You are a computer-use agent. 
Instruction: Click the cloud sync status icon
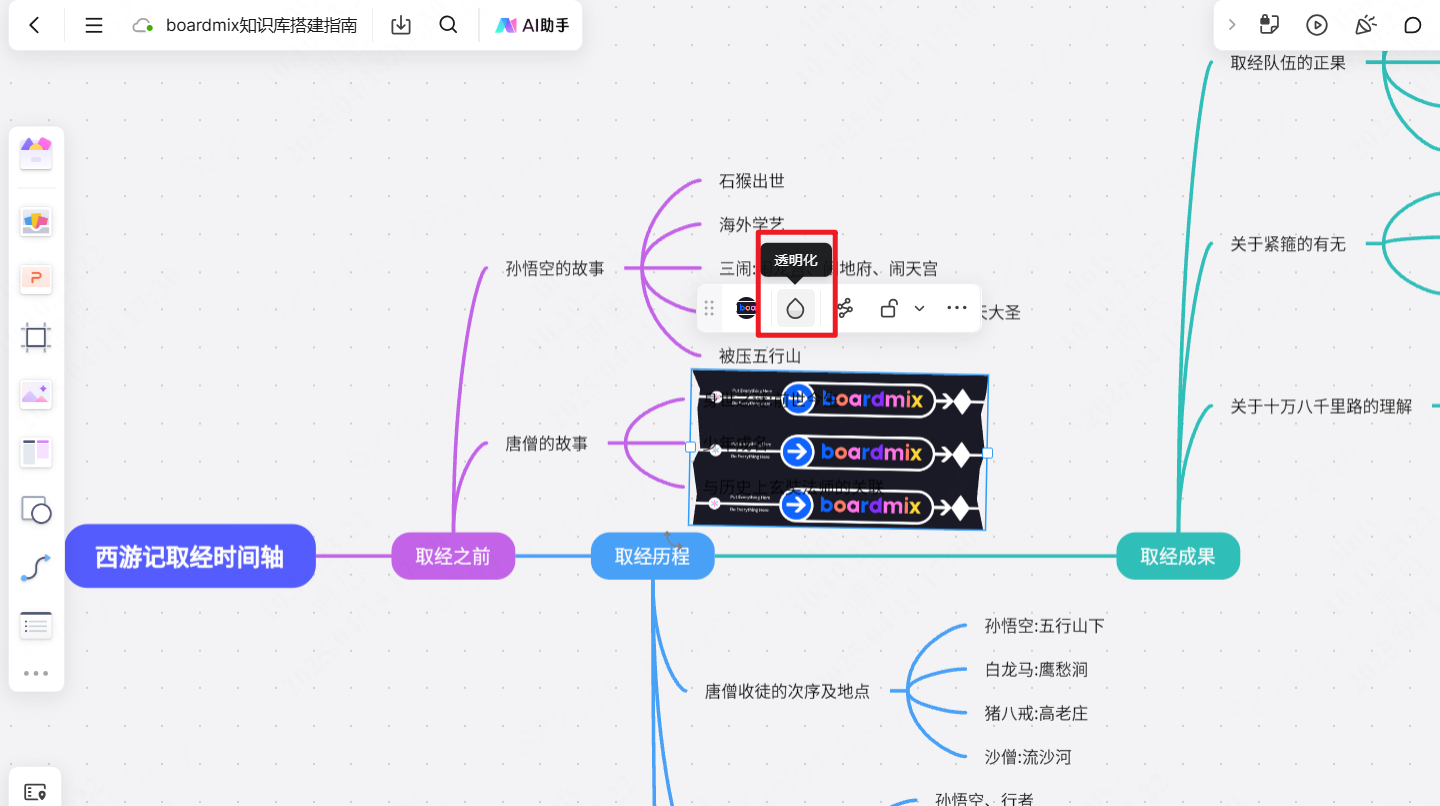click(143, 26)
